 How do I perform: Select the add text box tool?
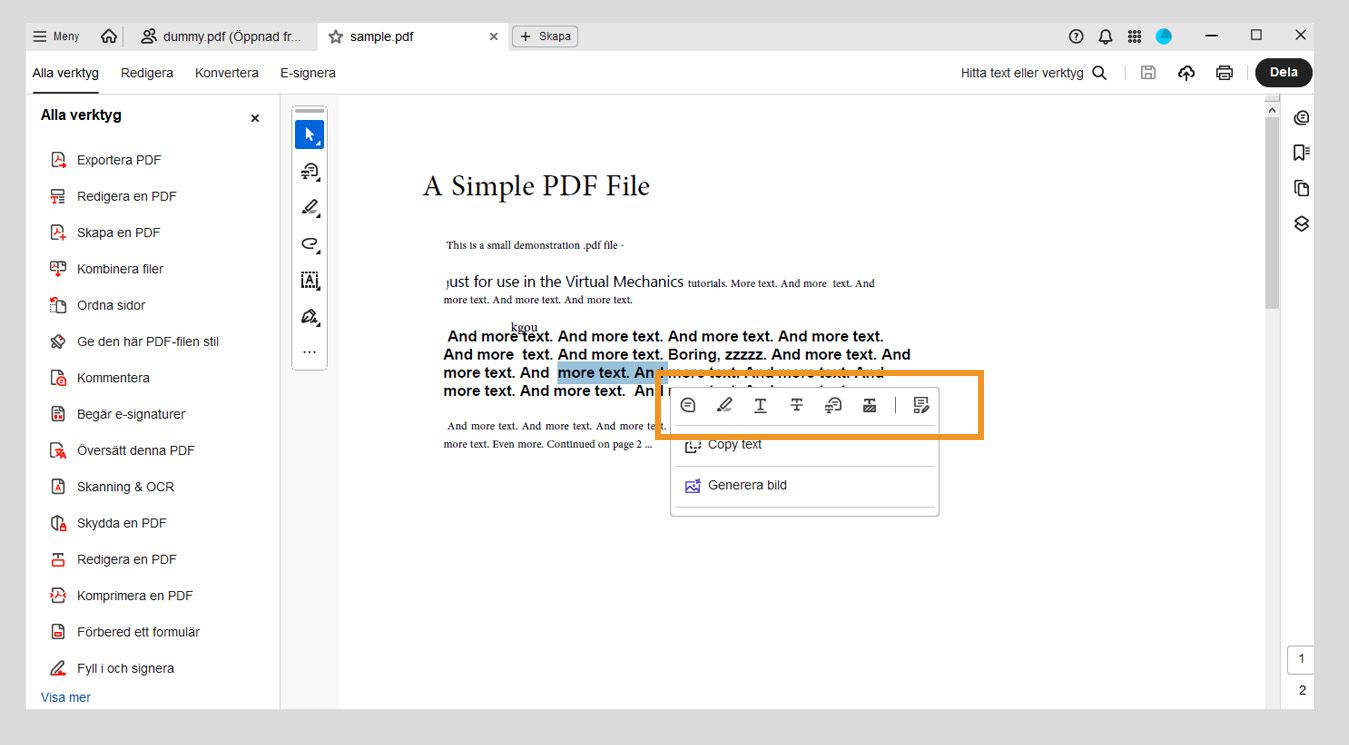point(309,280)
